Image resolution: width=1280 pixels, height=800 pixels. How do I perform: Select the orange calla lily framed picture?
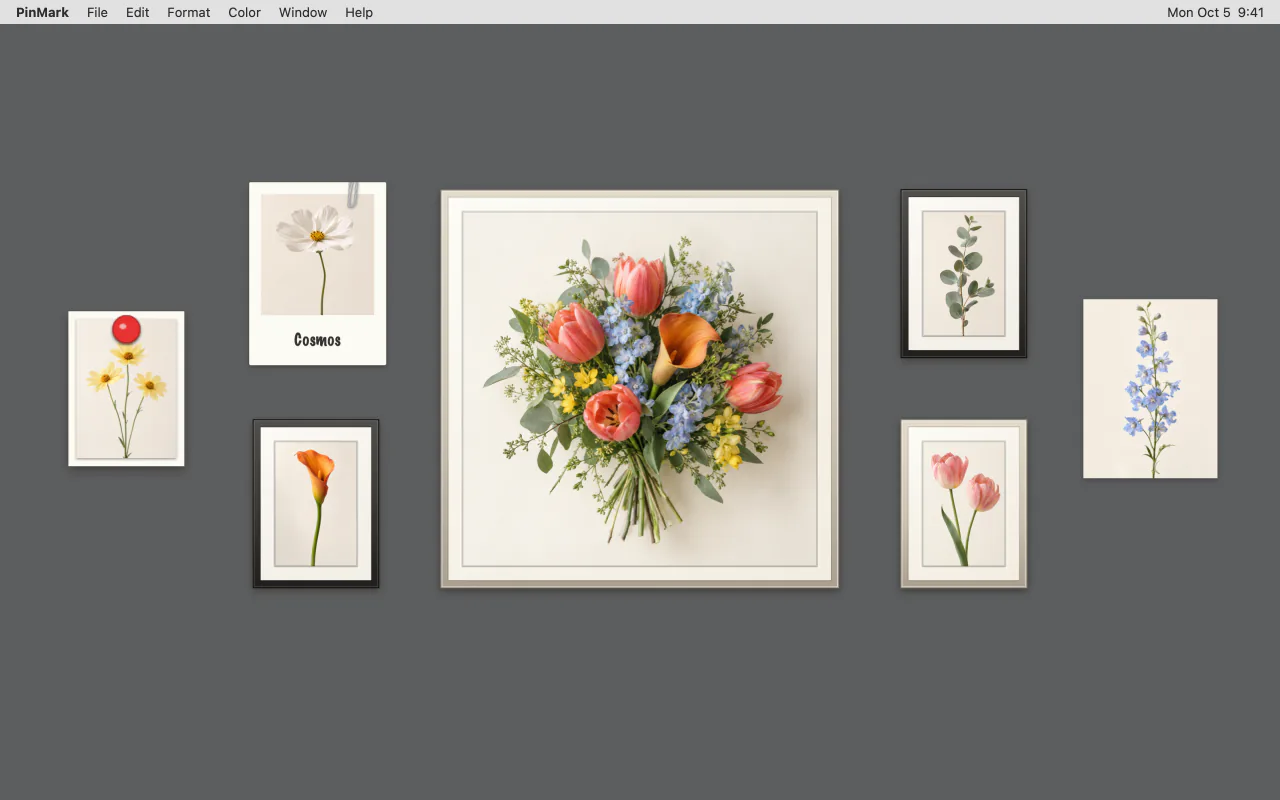316,503
